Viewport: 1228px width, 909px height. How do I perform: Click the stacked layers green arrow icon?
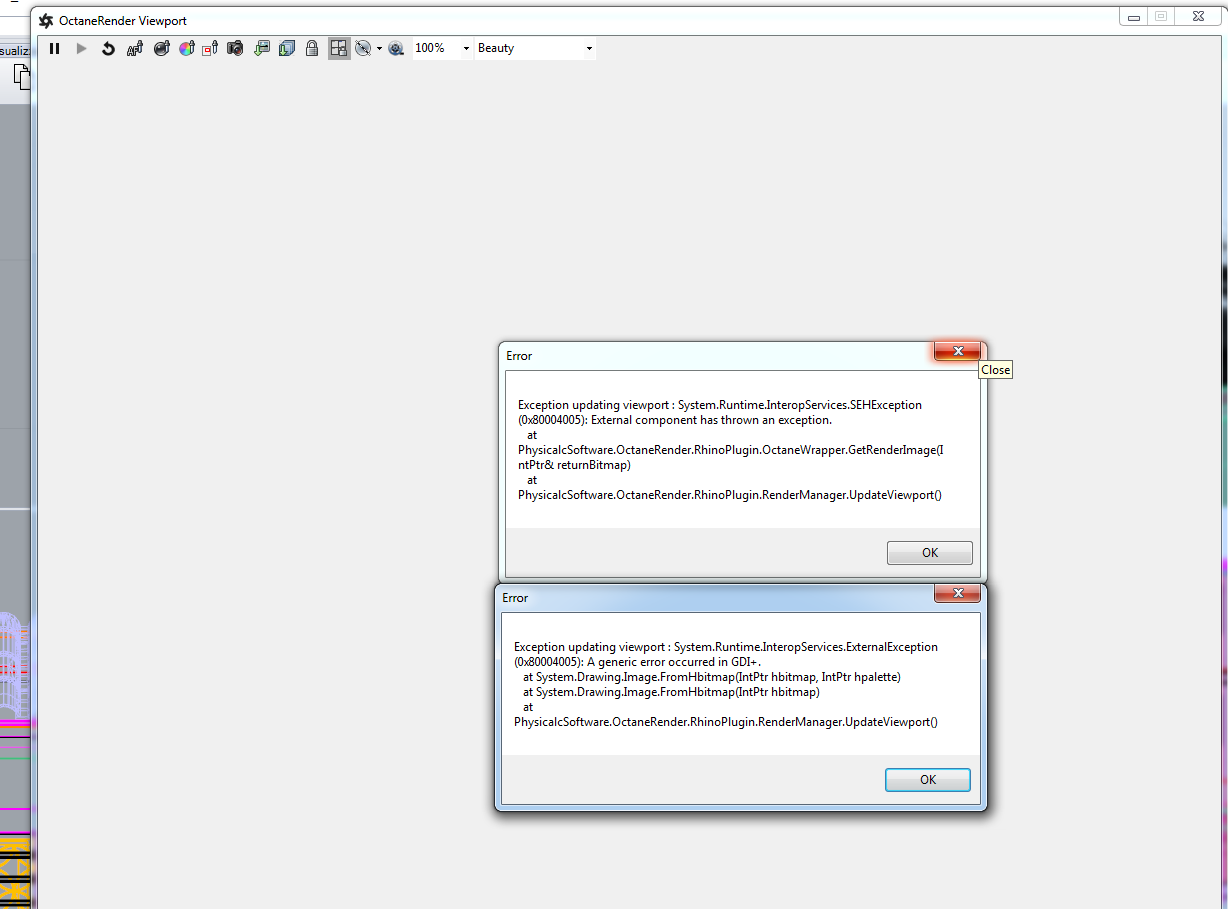[287, 48]
